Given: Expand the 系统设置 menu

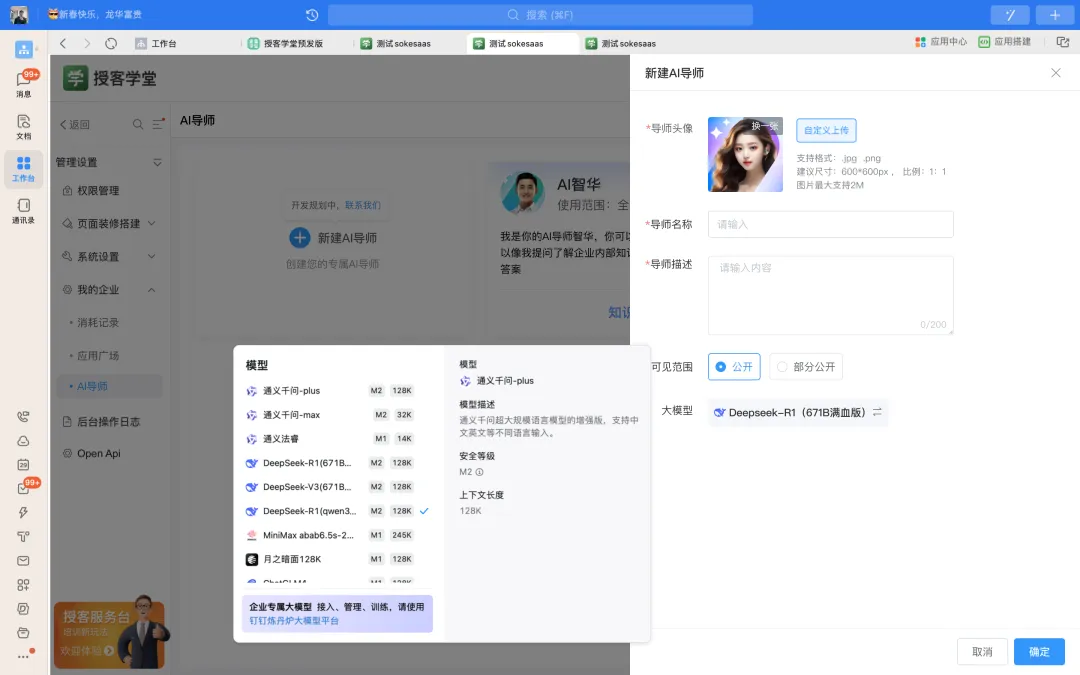Looking at the screenshot, I should coord(152,257).
